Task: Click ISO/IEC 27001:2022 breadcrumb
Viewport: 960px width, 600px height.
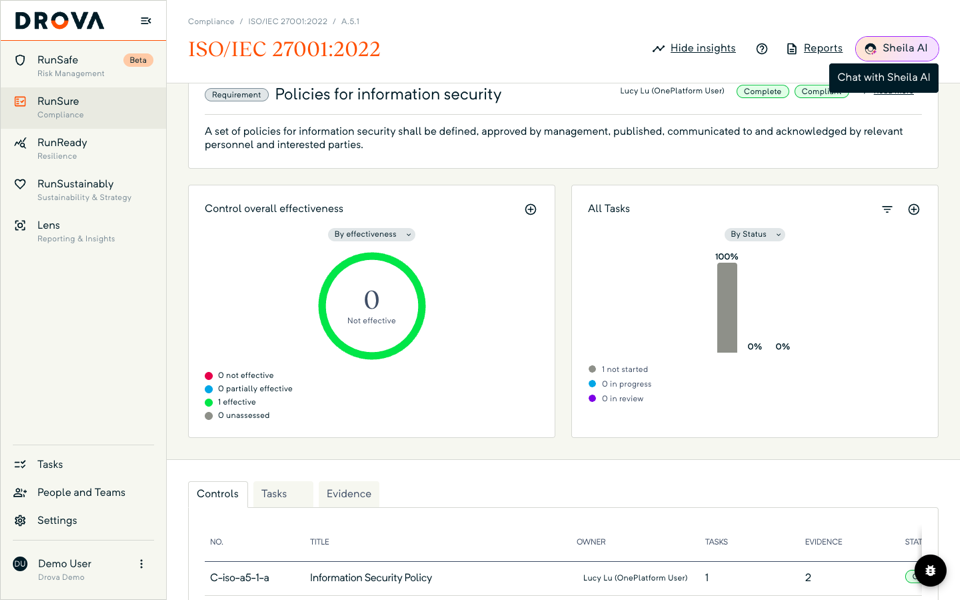Action: coord(288,21)
